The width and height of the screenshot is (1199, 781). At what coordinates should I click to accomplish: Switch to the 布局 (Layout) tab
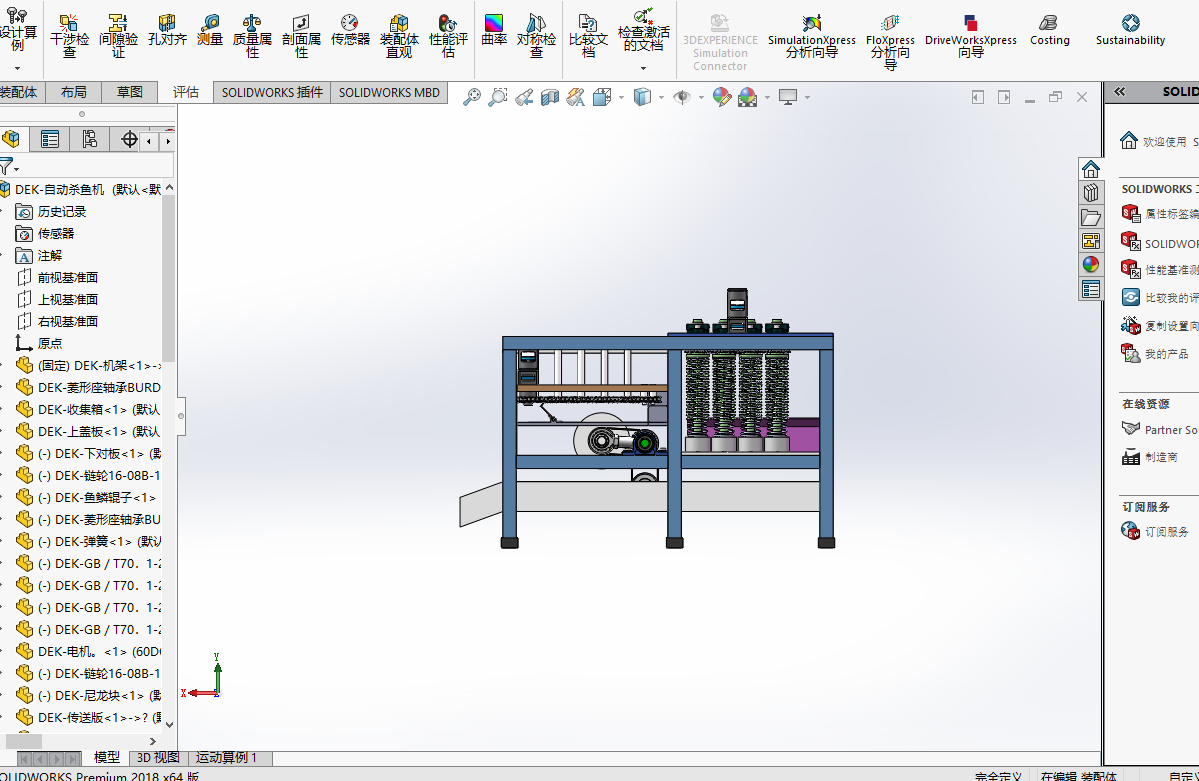[73, 93]
